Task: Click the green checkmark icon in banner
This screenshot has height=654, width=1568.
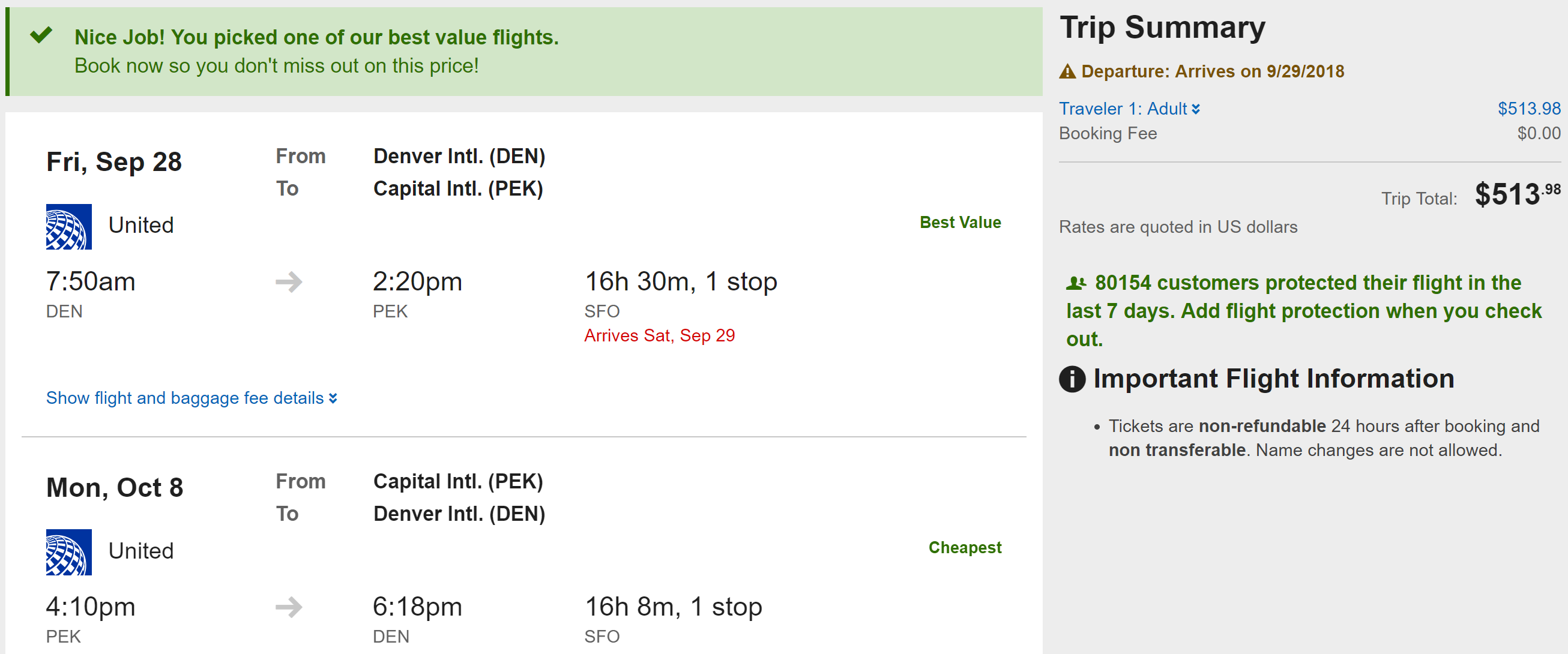Action: (41, 35)
